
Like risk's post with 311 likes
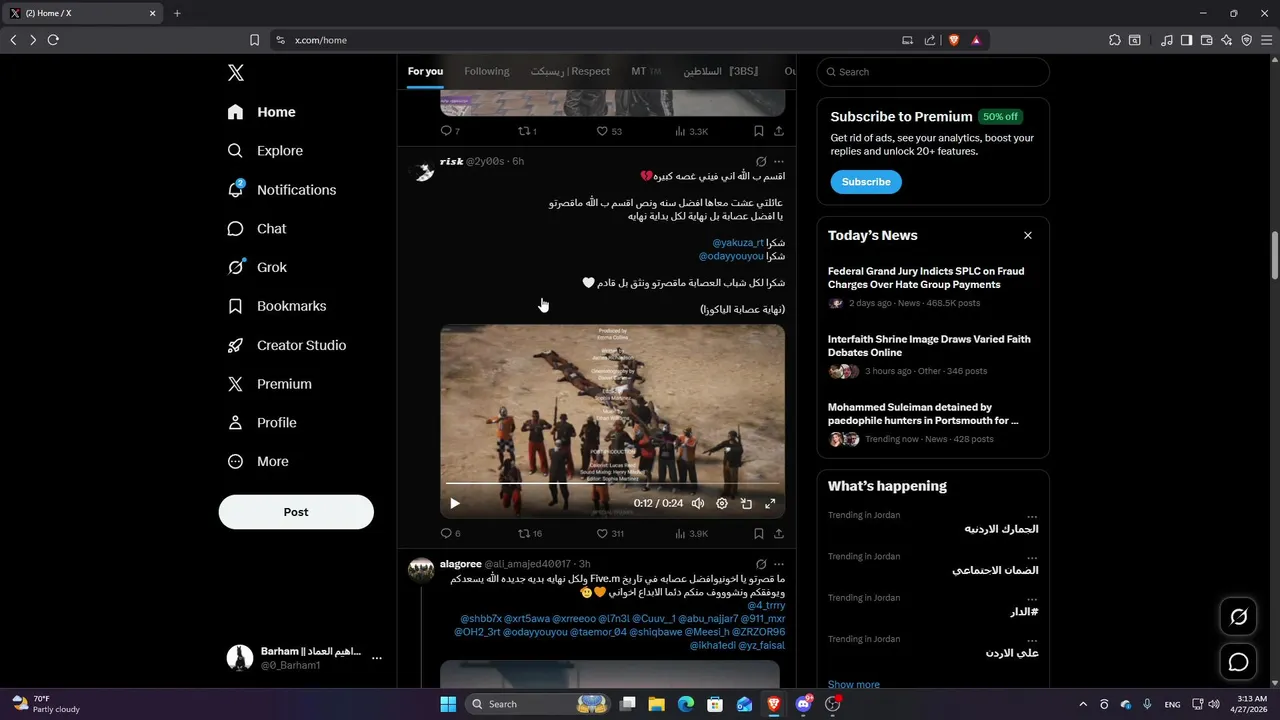coord(610,534)
